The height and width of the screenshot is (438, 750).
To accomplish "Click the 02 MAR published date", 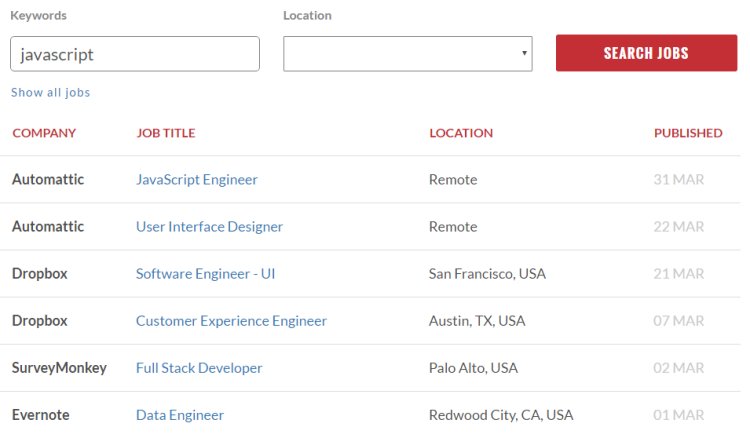I will (x=679, y=368).
